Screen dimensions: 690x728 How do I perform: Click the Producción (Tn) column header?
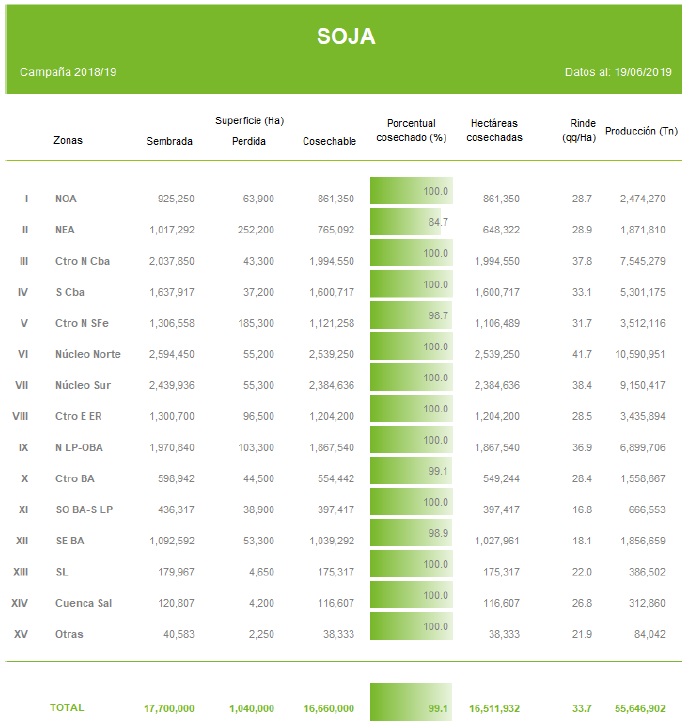[x=641, y=131]
